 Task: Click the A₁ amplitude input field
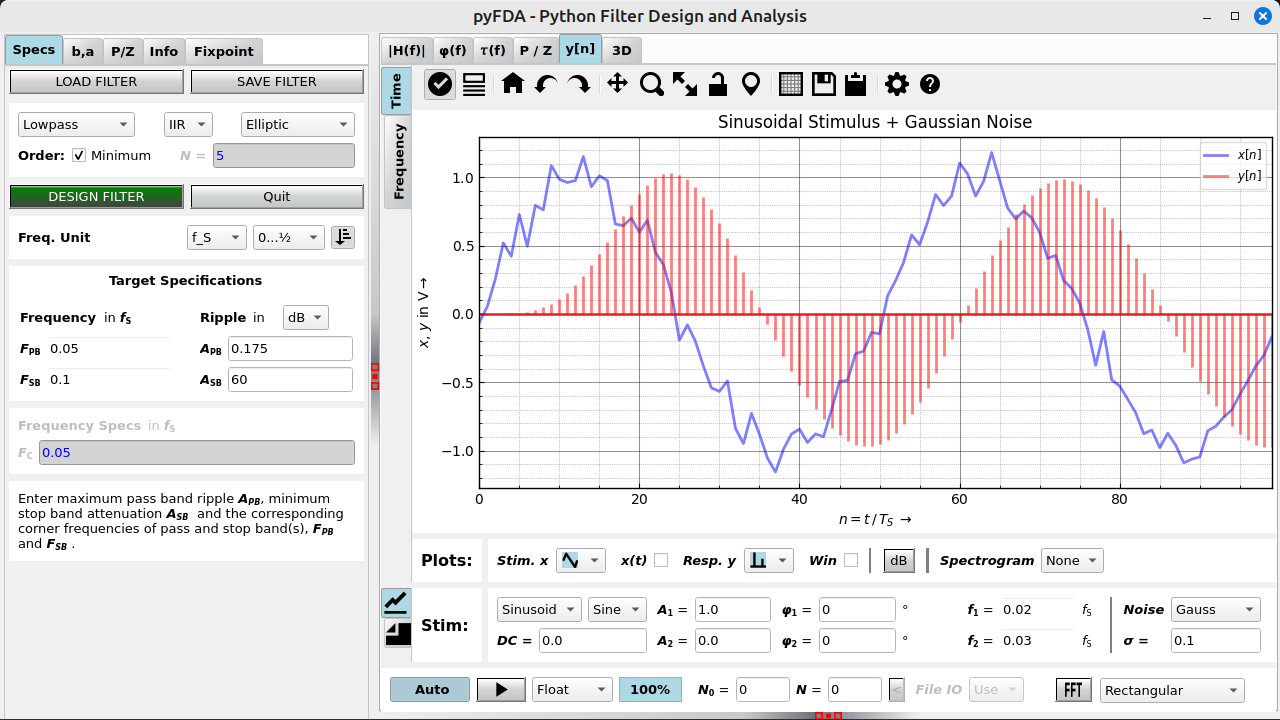coord(732,610)
